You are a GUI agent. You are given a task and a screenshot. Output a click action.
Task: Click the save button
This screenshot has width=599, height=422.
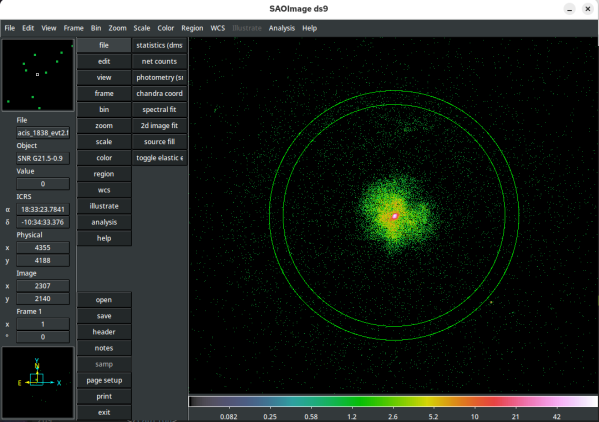click(104, 316)
